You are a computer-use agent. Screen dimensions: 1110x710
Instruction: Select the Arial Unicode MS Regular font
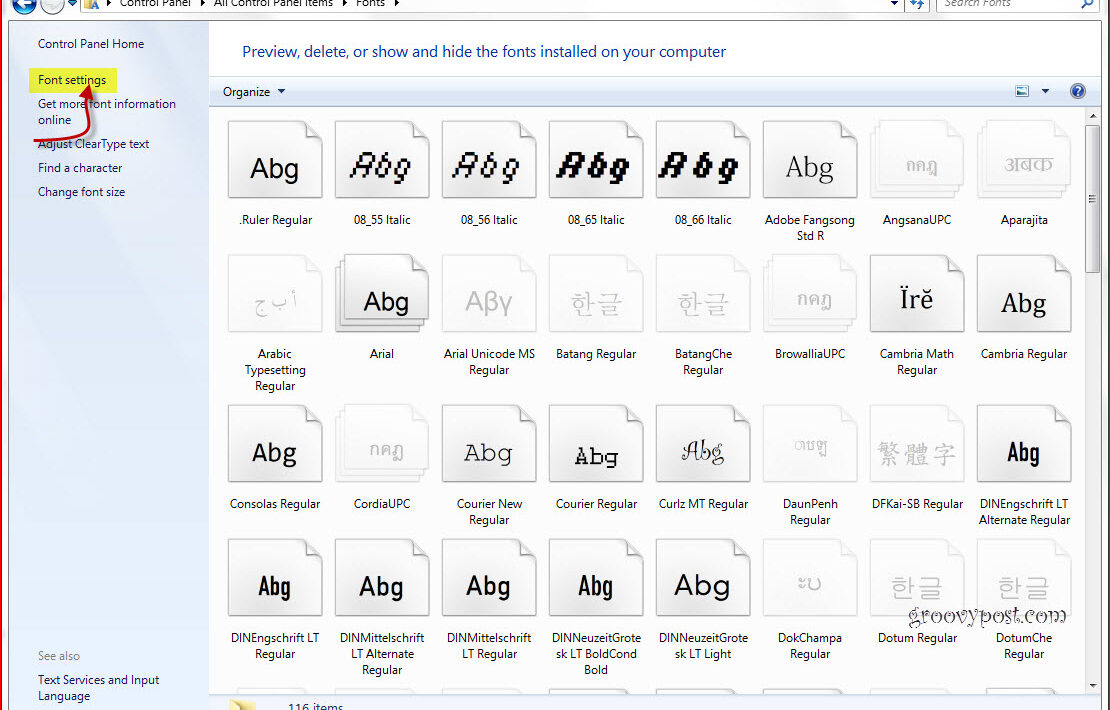coord(488,294)
